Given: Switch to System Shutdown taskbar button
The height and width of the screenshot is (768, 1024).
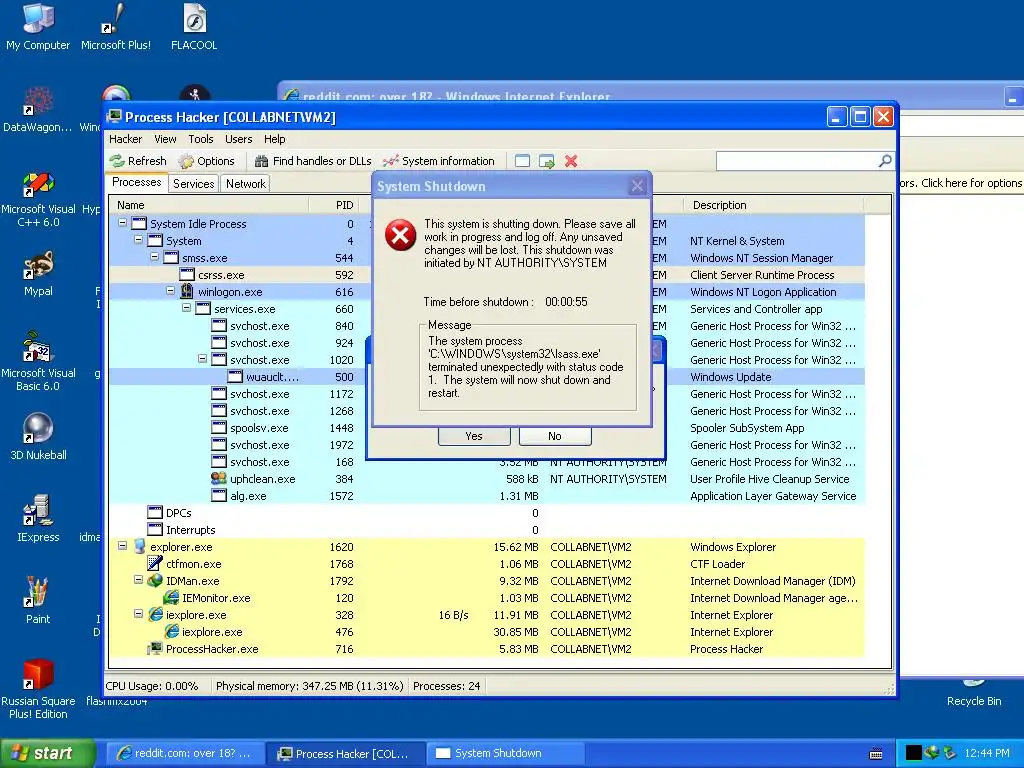Looking at the screenshot, I should [x=507, y=753].
